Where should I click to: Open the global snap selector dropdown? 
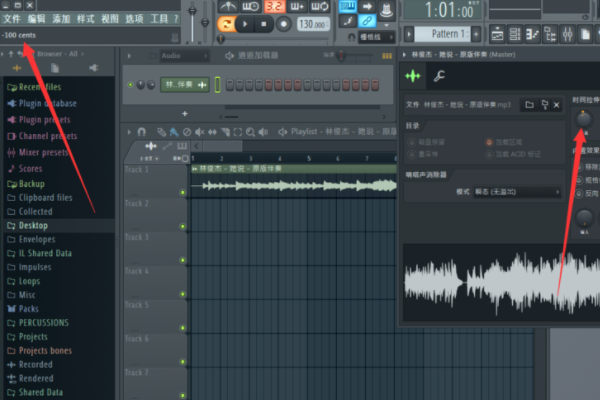coord(377,37)
